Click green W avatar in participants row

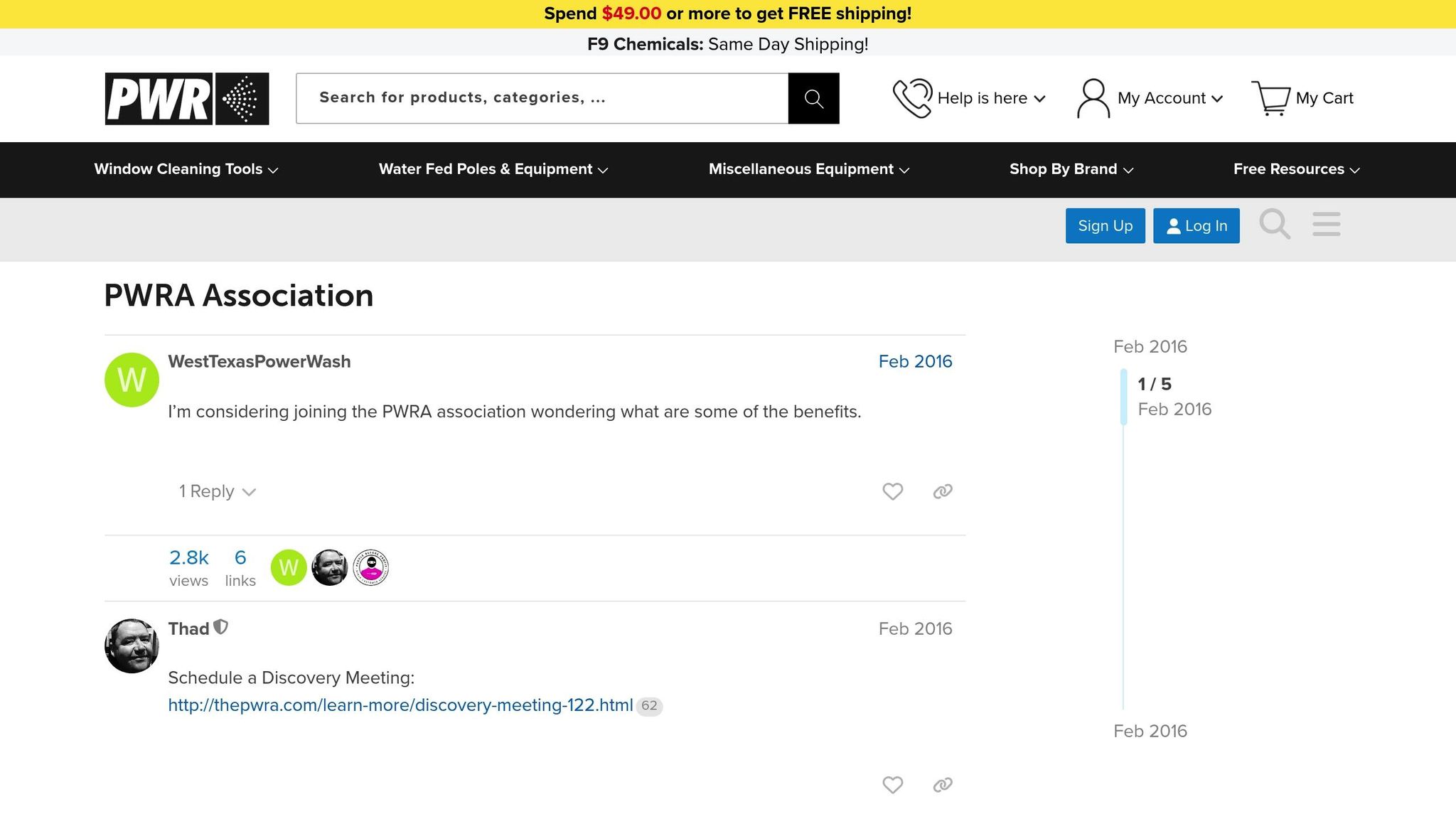coord(289,567)
